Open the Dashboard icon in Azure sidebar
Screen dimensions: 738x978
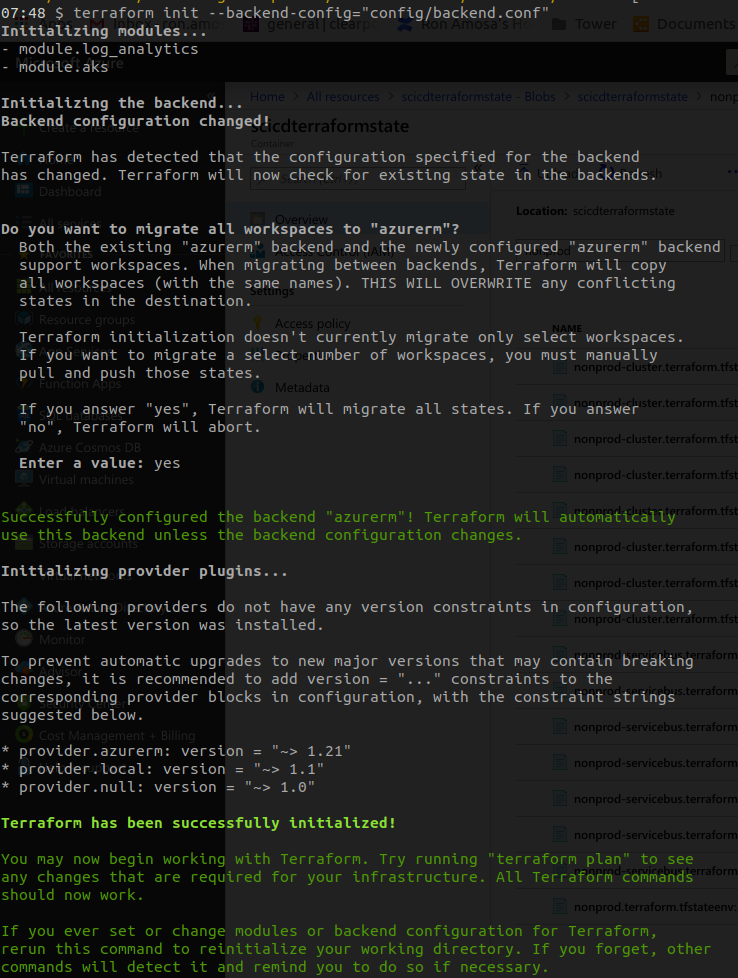24,190
